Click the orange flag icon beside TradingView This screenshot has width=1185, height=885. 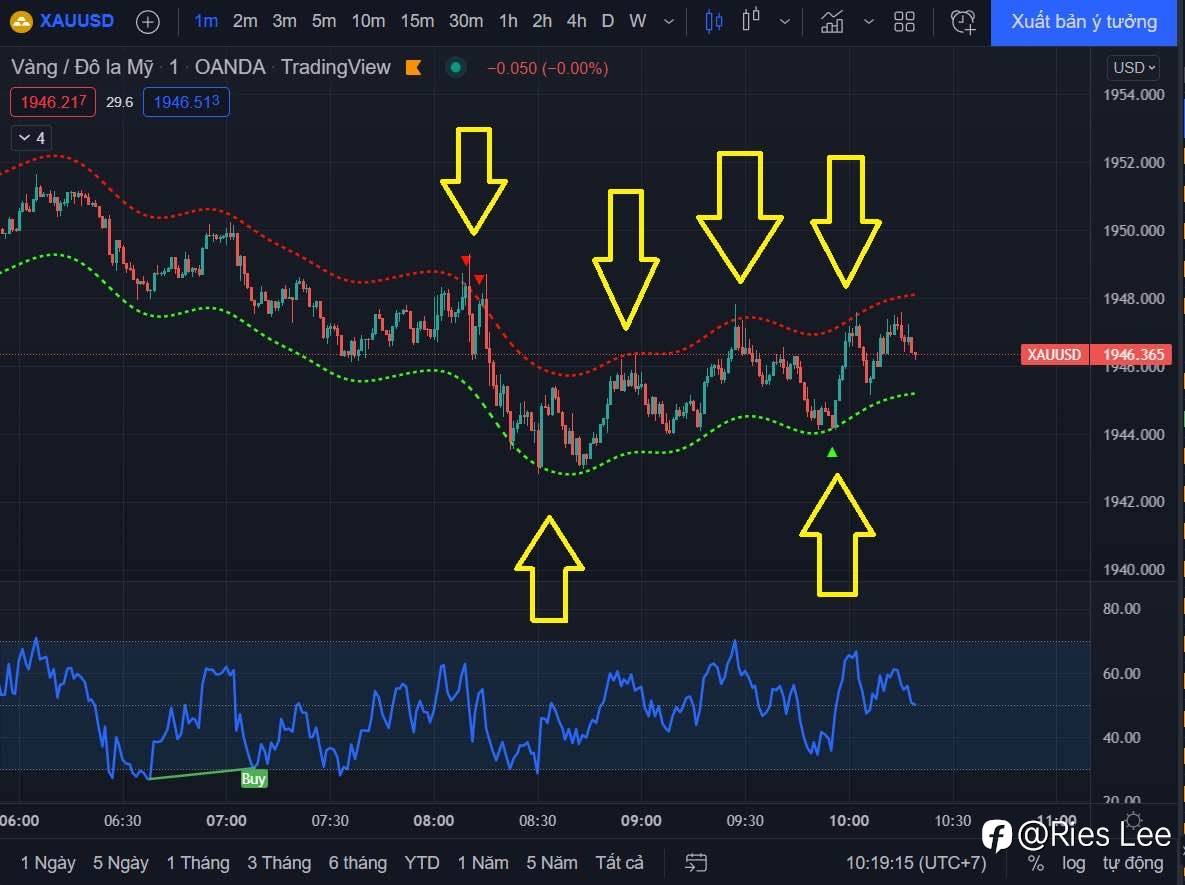coord(413,68)
